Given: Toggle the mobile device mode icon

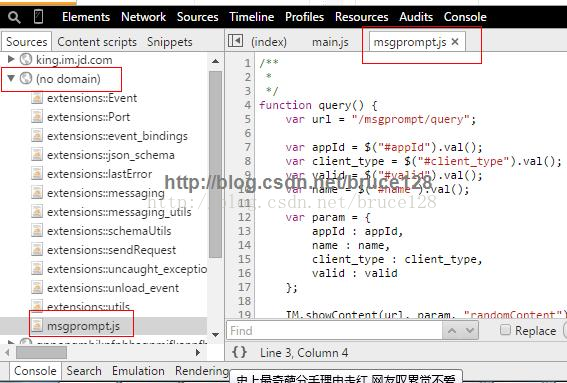Looking at the screenshot, I should [39, 17].
